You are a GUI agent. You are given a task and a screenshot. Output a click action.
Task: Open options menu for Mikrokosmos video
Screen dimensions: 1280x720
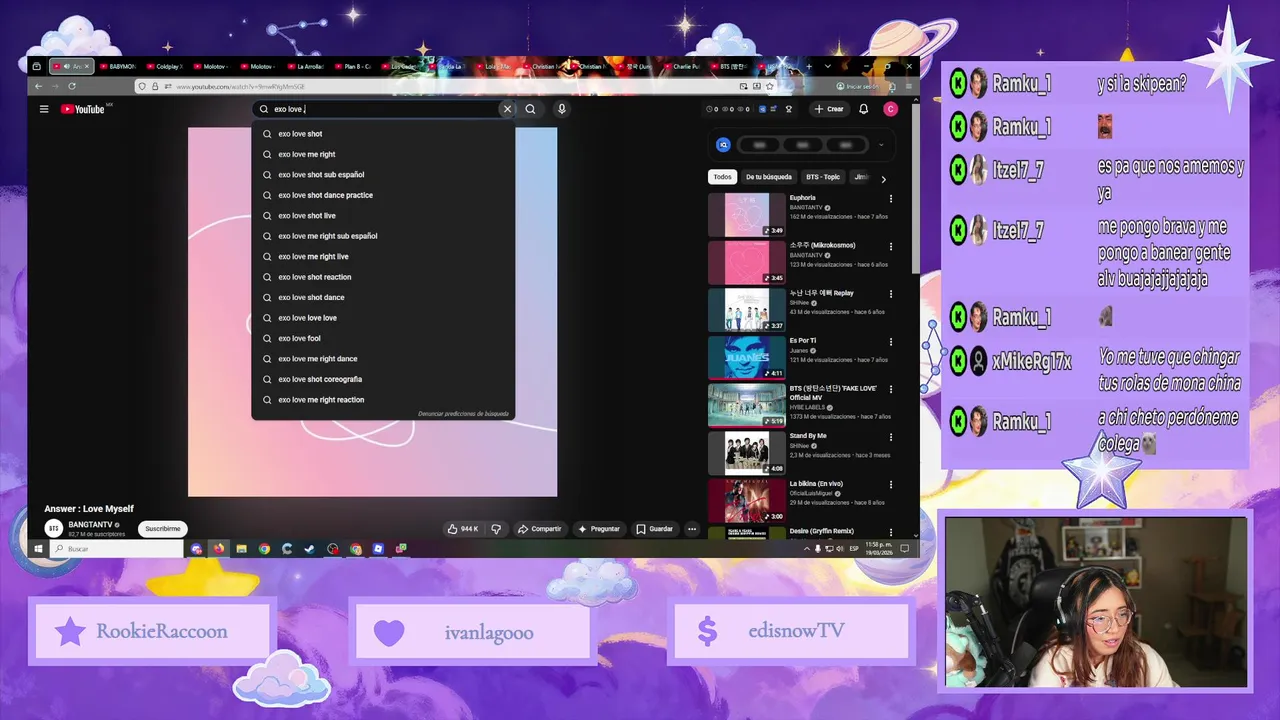tap(891, 247)
